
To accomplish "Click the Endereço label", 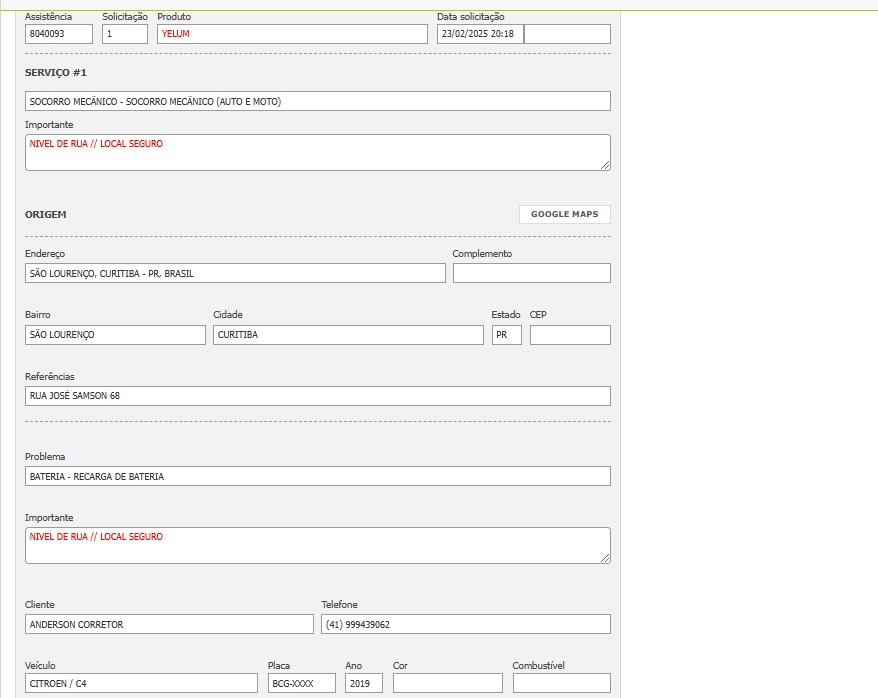I will point(45,254).
